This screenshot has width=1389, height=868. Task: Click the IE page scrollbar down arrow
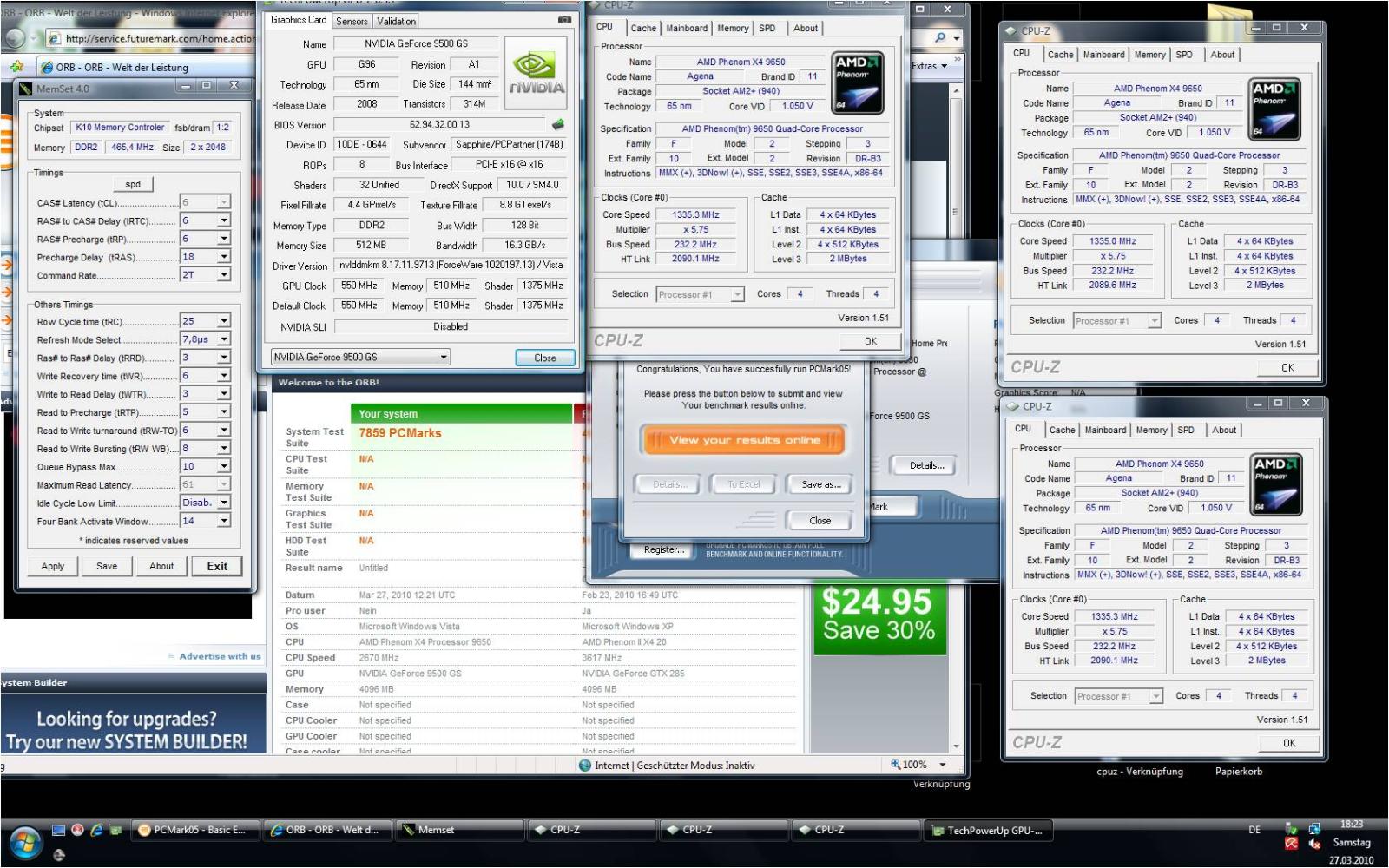point(957,746)
